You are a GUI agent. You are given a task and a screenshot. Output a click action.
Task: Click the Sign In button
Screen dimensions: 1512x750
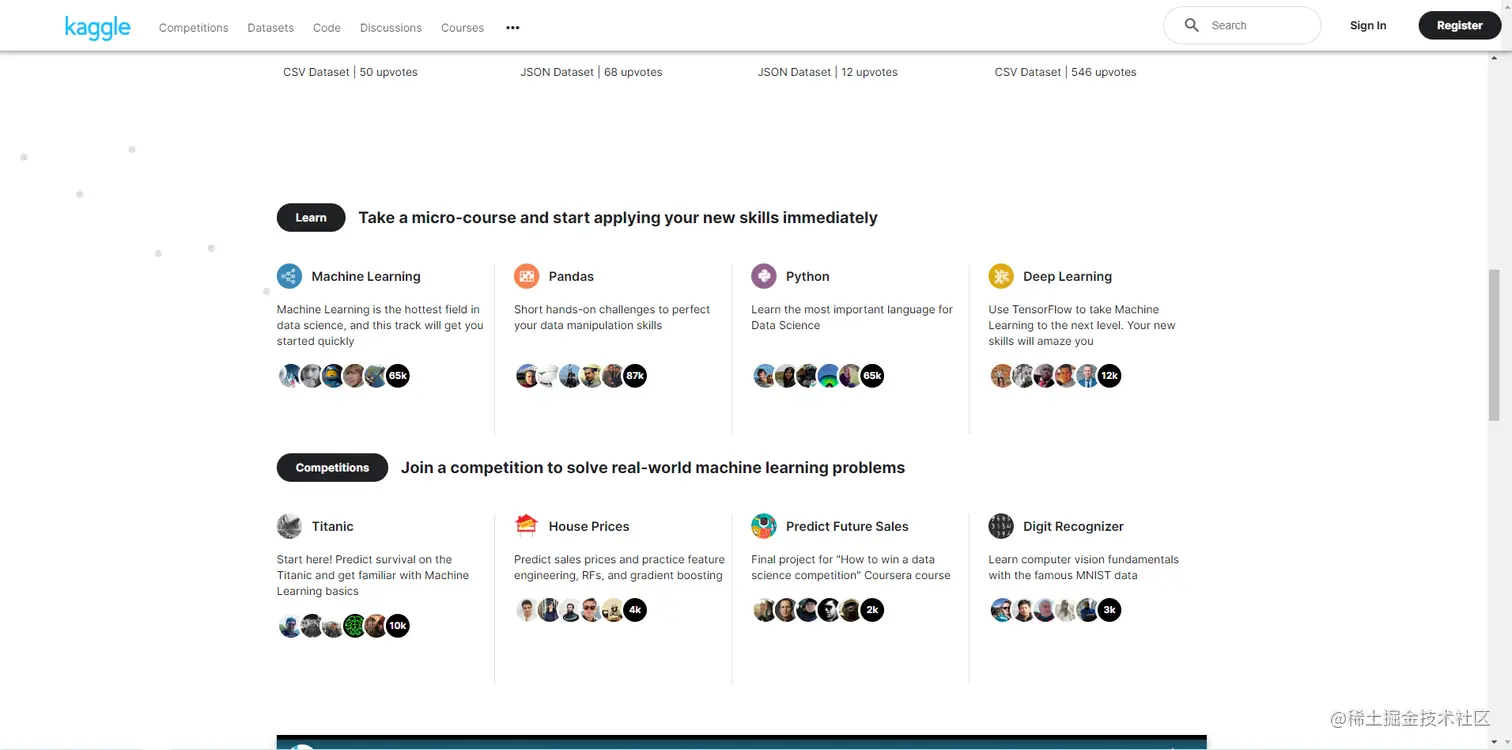point(1368,26)
